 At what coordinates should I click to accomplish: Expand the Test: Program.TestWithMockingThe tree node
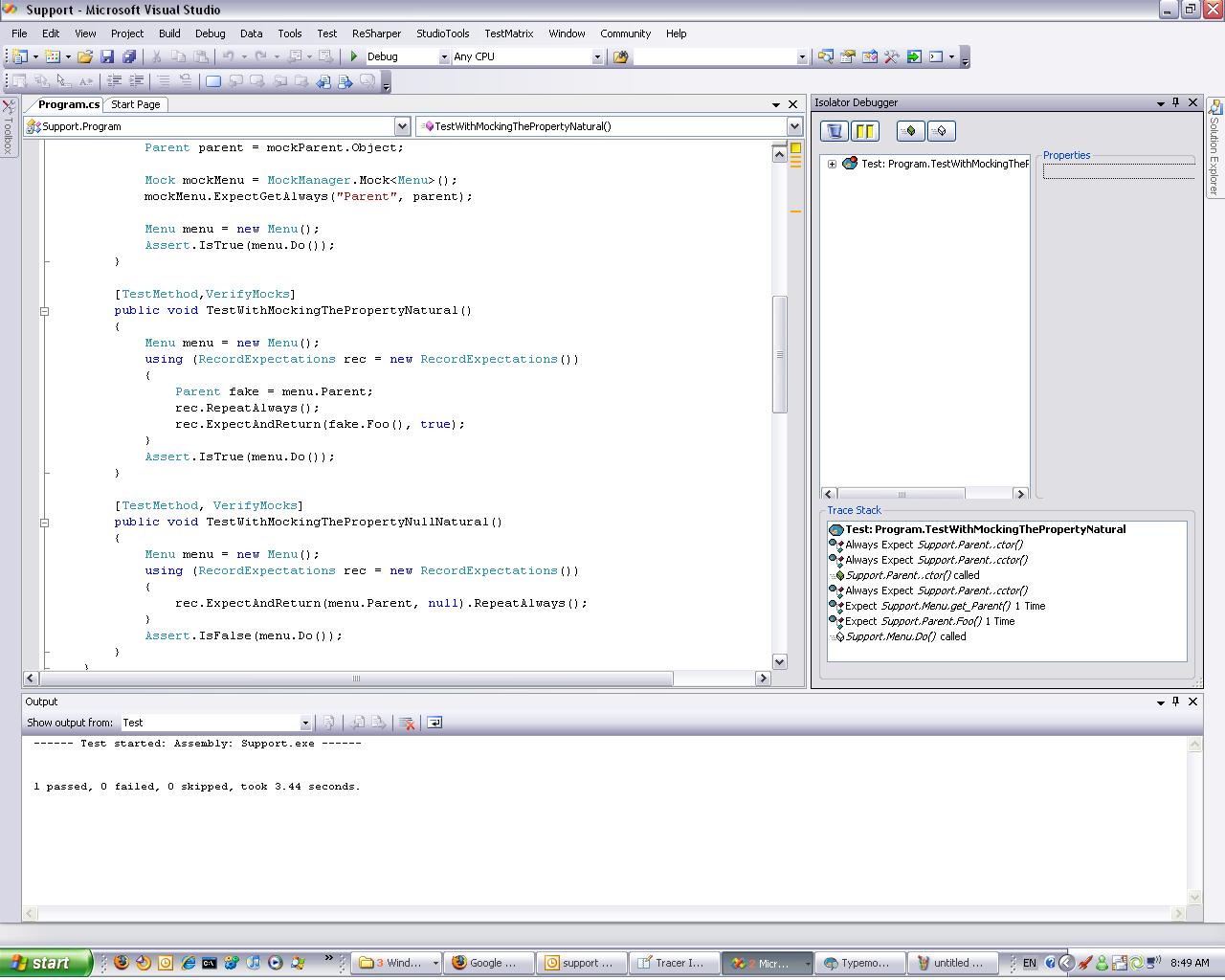(832, 164)
